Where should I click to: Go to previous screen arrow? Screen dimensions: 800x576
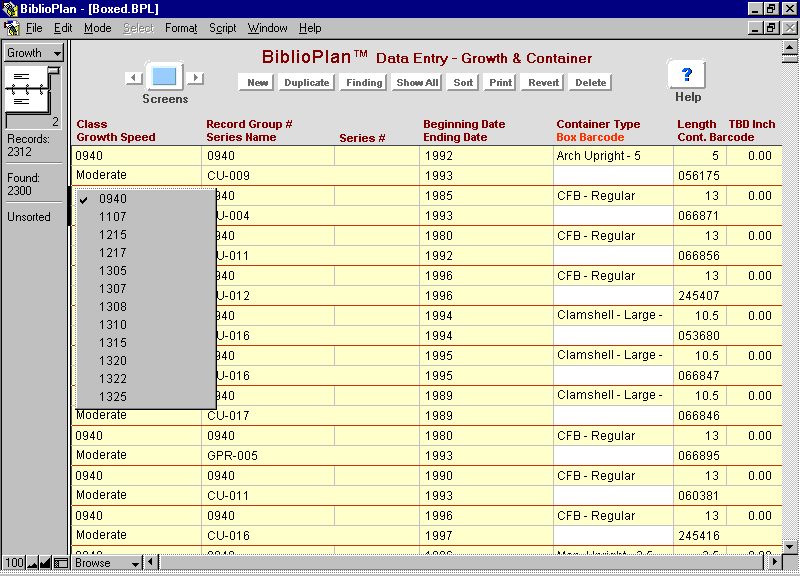point(134,78)
